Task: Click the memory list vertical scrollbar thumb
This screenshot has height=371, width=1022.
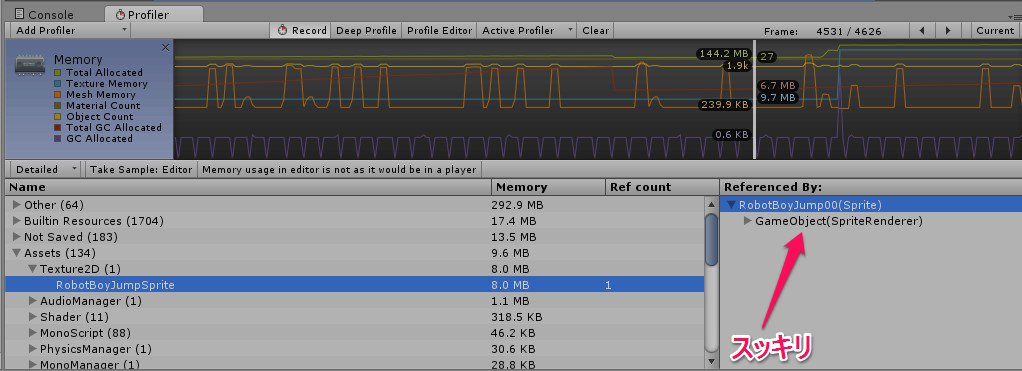Action: pos(711,239)
